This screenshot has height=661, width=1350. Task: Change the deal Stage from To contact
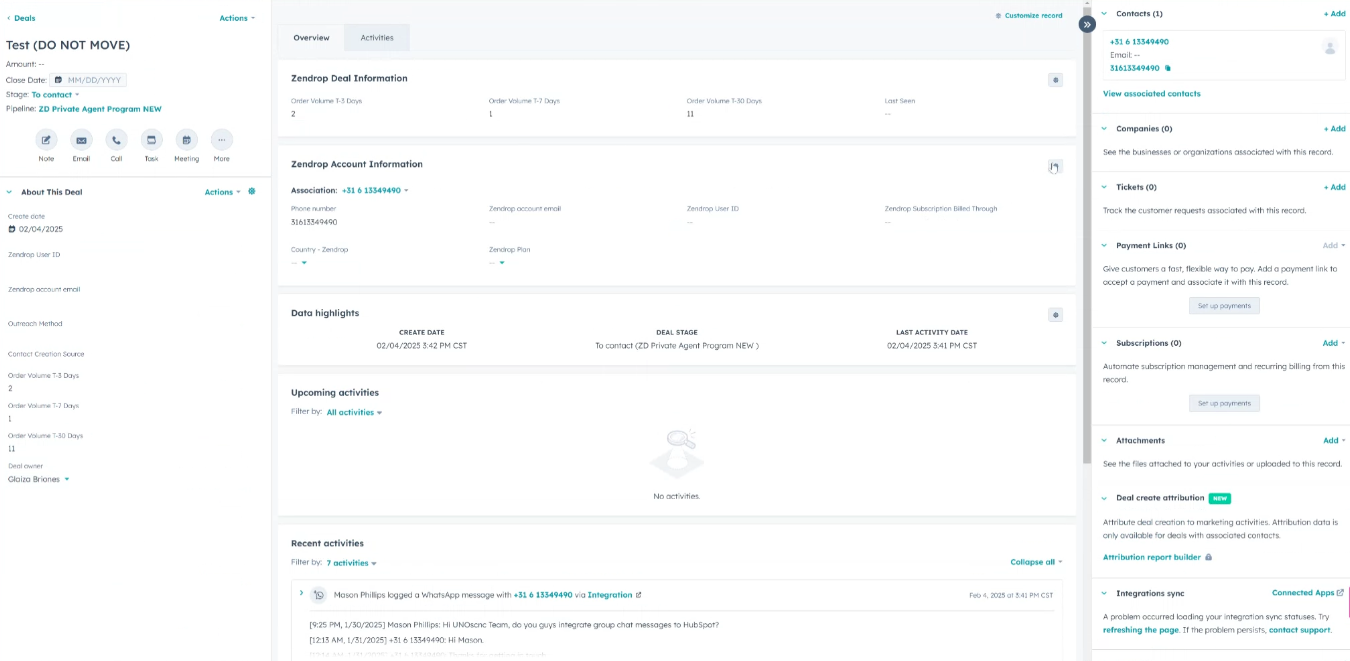point(55,95)
